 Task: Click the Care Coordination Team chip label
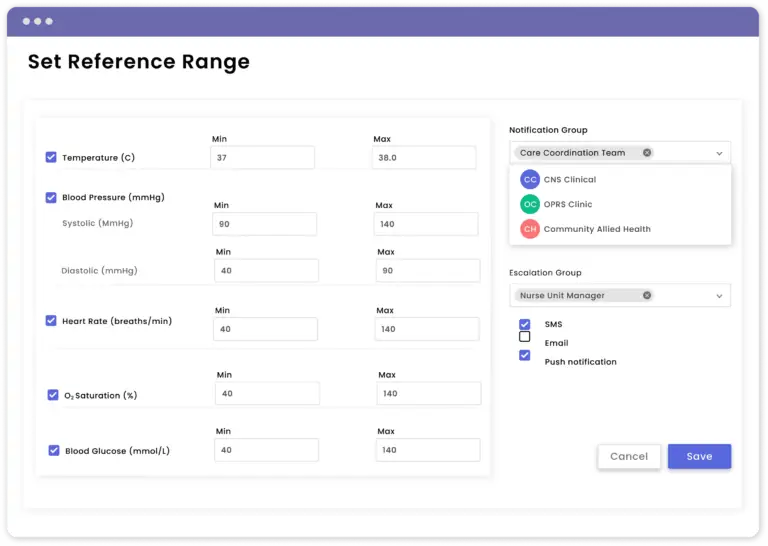pyautogui.click(x=572, y=153)
